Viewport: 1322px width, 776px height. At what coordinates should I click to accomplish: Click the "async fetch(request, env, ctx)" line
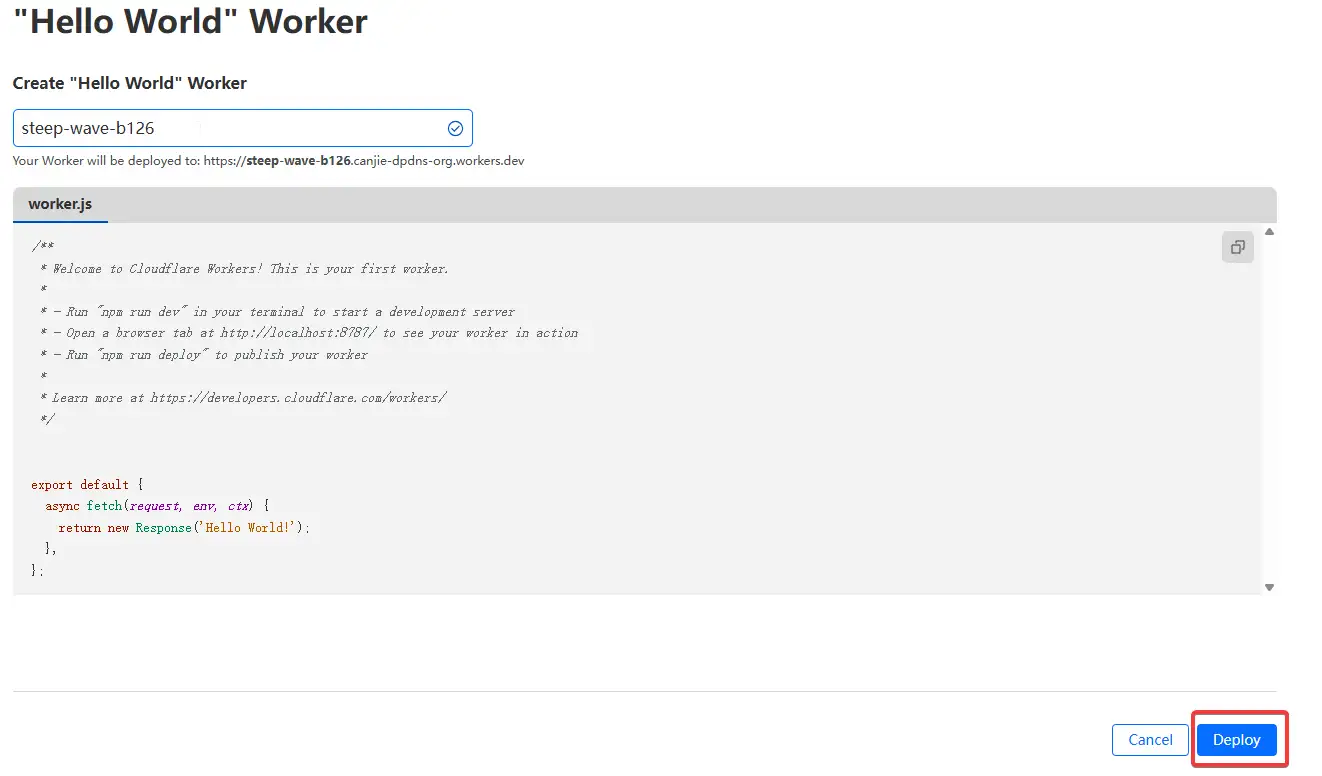click(x=157, y=506)
